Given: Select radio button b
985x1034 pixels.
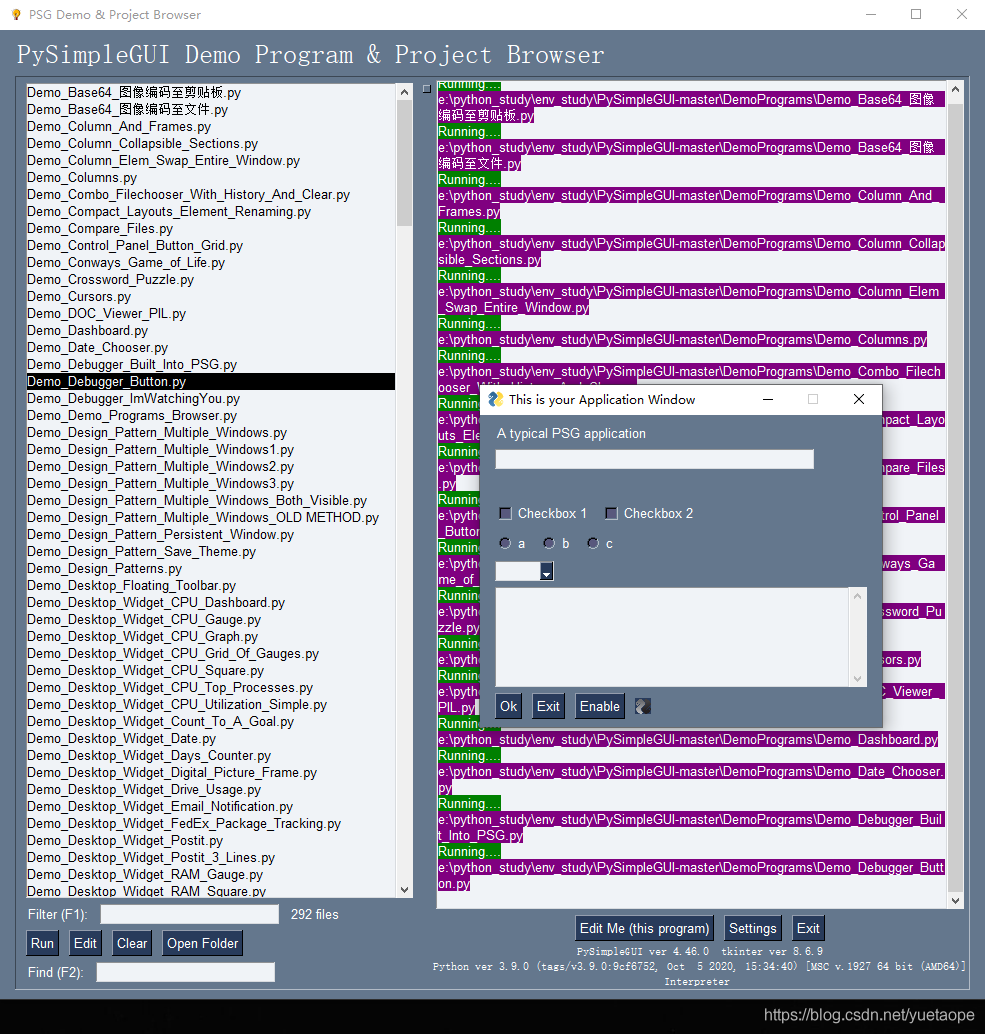Looking at the screenshot, I should click(549, 543).
